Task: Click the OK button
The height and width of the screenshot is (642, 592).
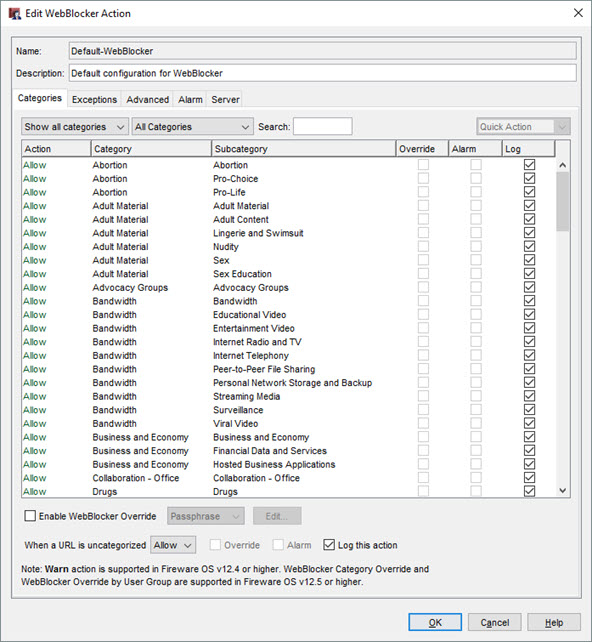Action: (x=435, y=622)
